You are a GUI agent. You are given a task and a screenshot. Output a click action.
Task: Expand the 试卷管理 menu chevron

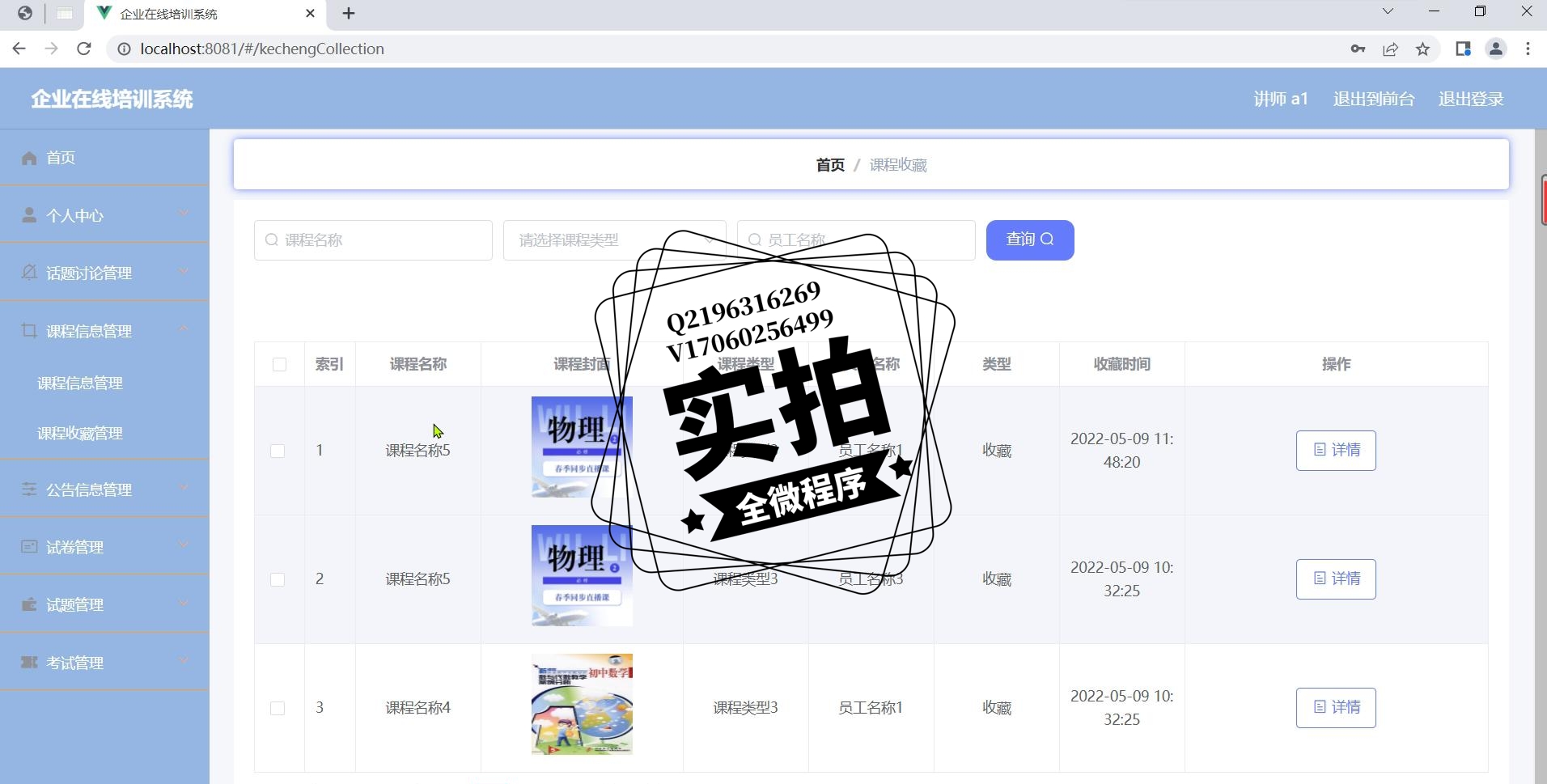tap(184, 545)
